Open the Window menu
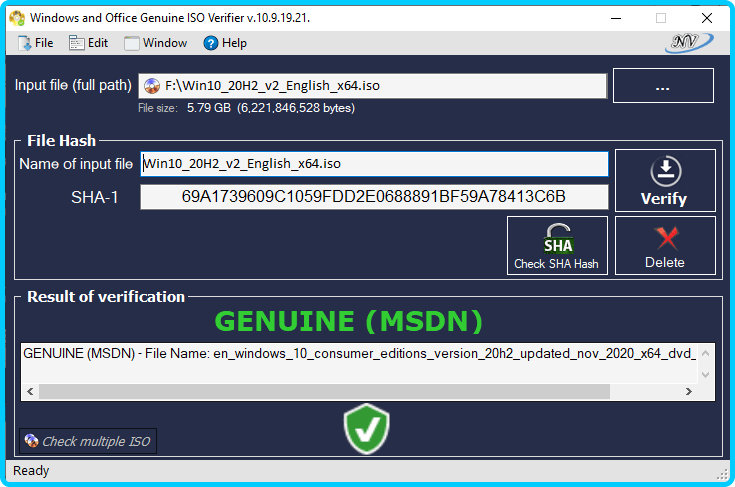The height and width of the screenshot is (487, 735). click(156, 43)
